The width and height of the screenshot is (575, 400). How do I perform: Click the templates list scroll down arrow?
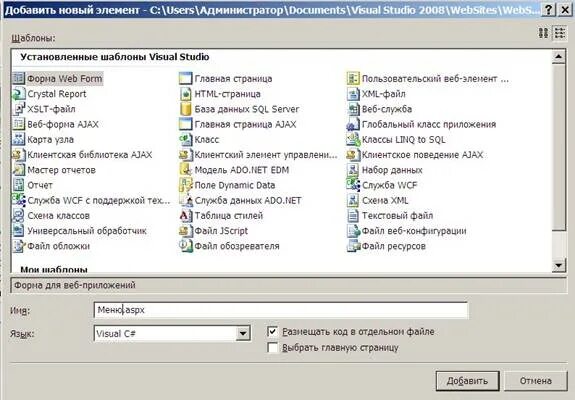click(558, 265)
